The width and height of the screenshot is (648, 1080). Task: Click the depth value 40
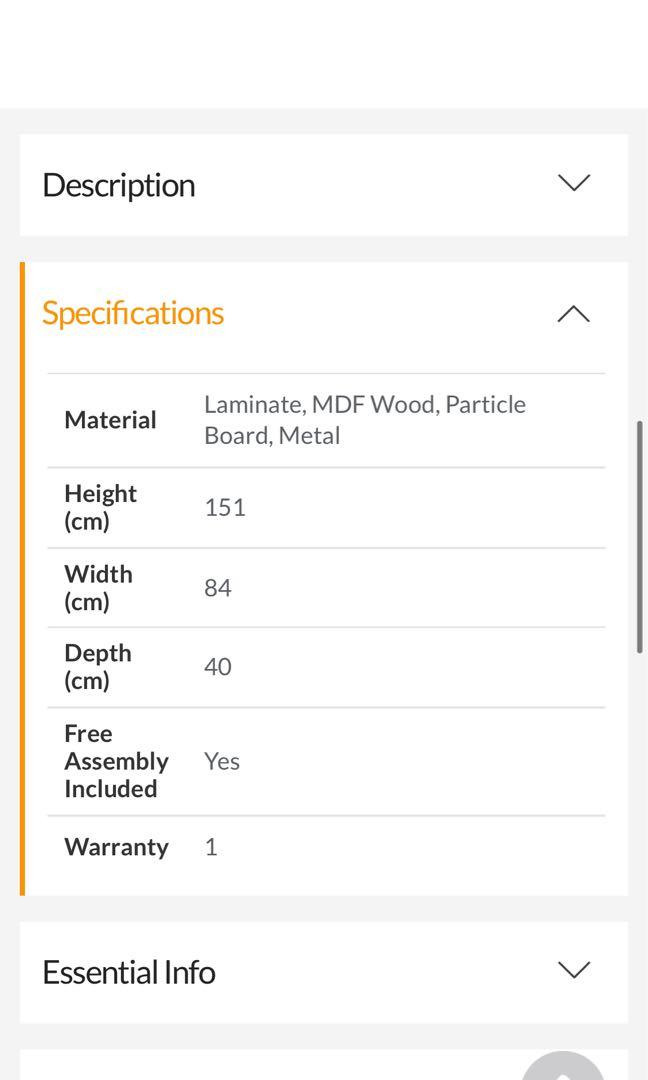click(218, 667)
